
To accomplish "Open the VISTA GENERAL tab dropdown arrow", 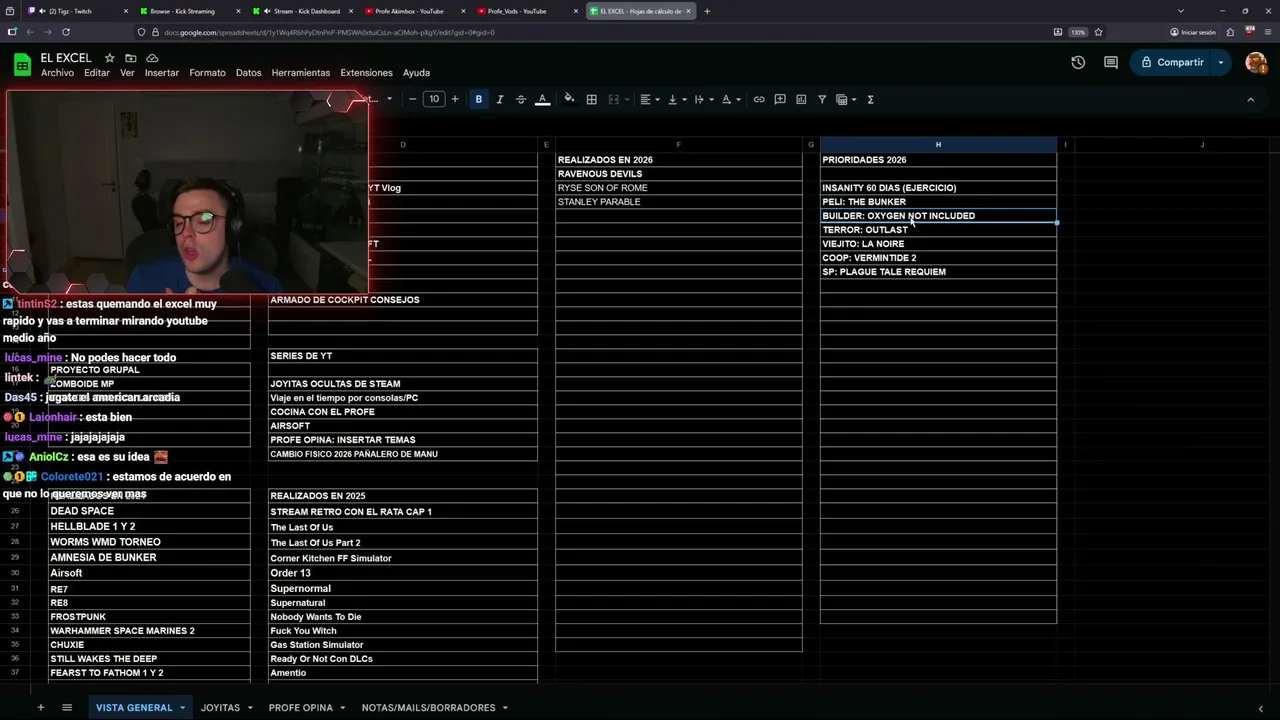I will tap(182, 708).
